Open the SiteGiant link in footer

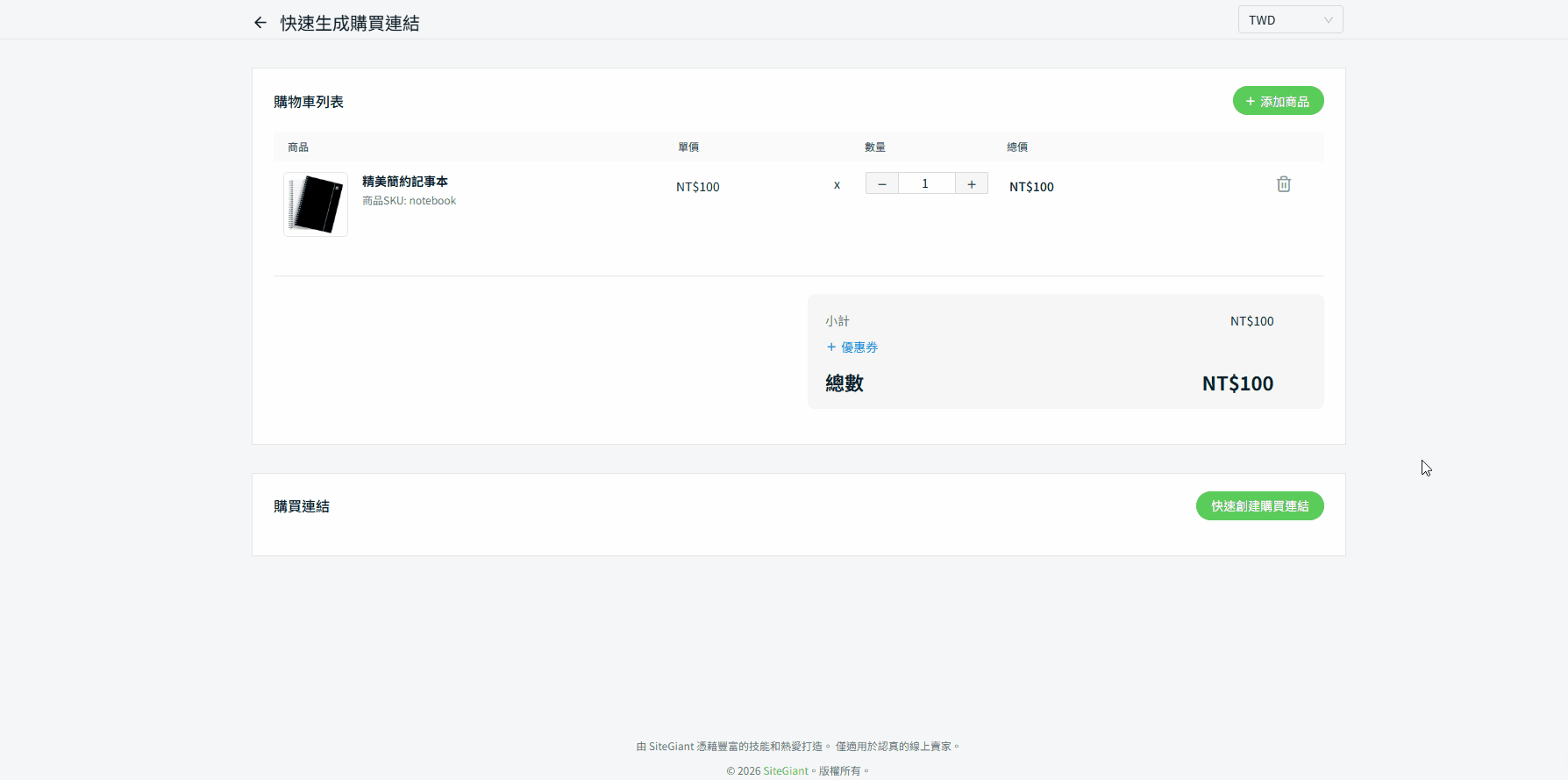pos(785,771)
